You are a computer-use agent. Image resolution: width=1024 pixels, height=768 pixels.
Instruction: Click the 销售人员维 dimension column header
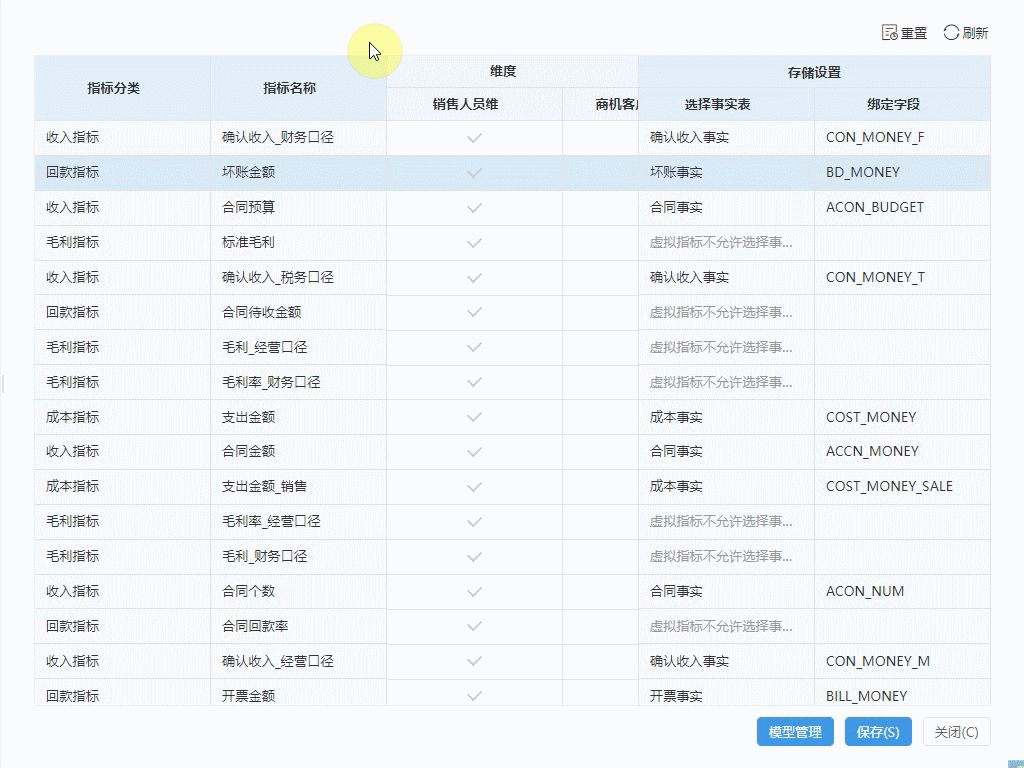coord(466,104)
